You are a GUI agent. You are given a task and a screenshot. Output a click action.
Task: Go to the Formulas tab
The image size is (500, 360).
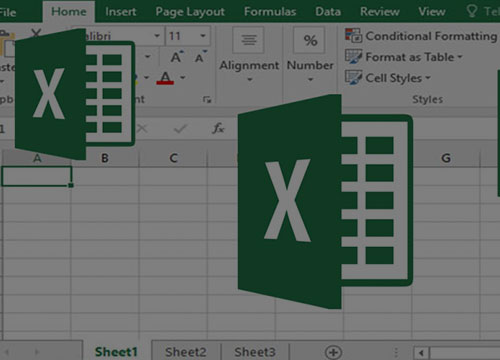[x=270, y=12]
